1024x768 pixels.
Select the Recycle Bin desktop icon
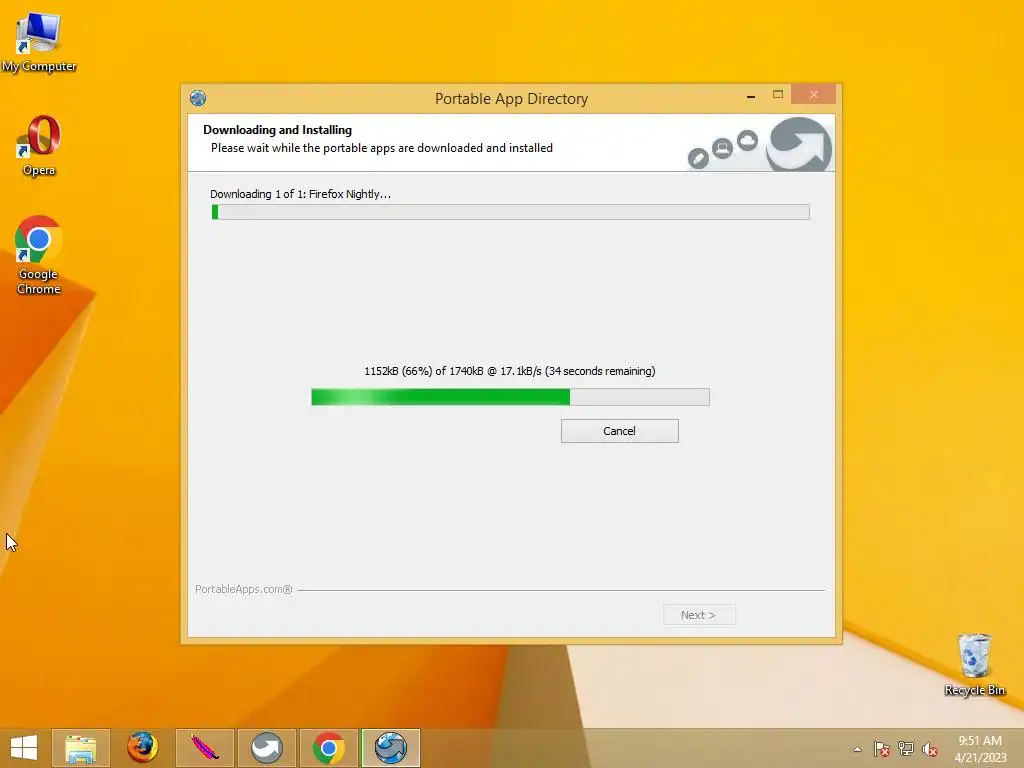pos(974,665)
